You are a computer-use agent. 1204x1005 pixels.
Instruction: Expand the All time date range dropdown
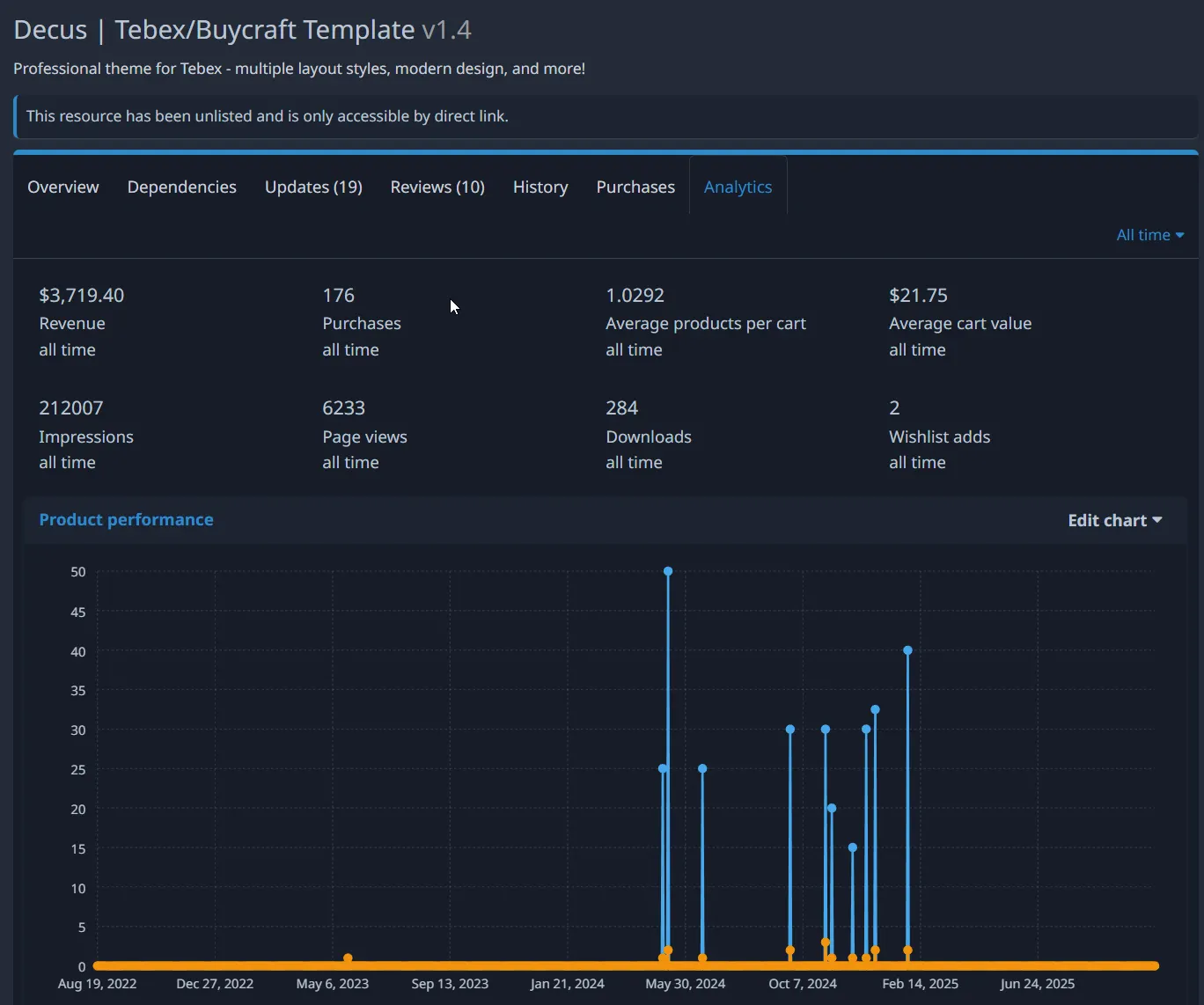(x=1149, y=235)
